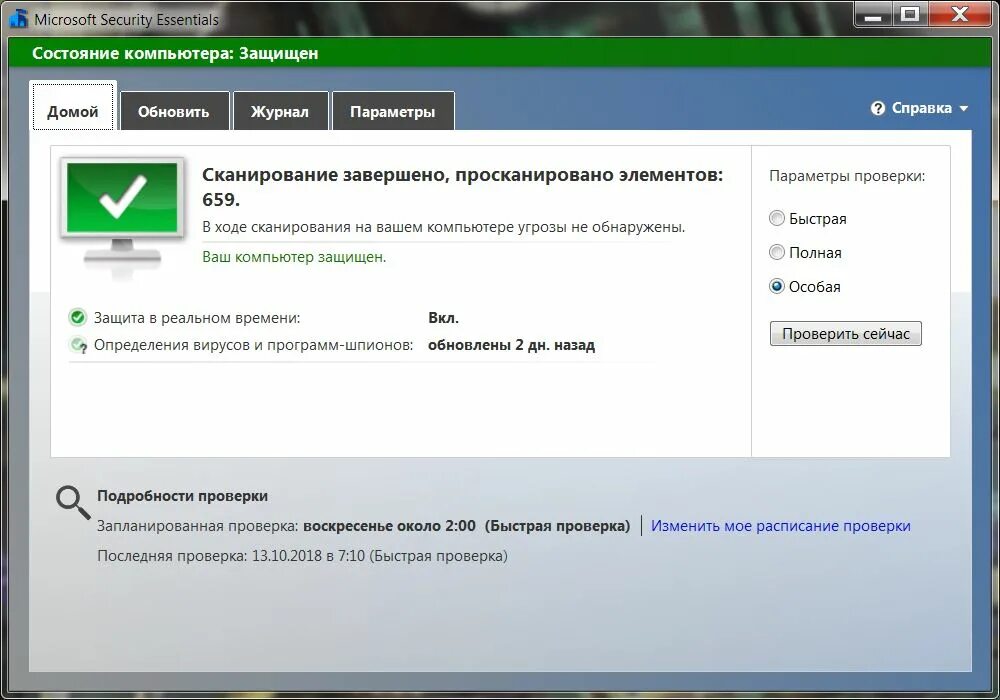Expand the Справка dropdown arrow
The image size is (1000, 700).
(963, 108)
